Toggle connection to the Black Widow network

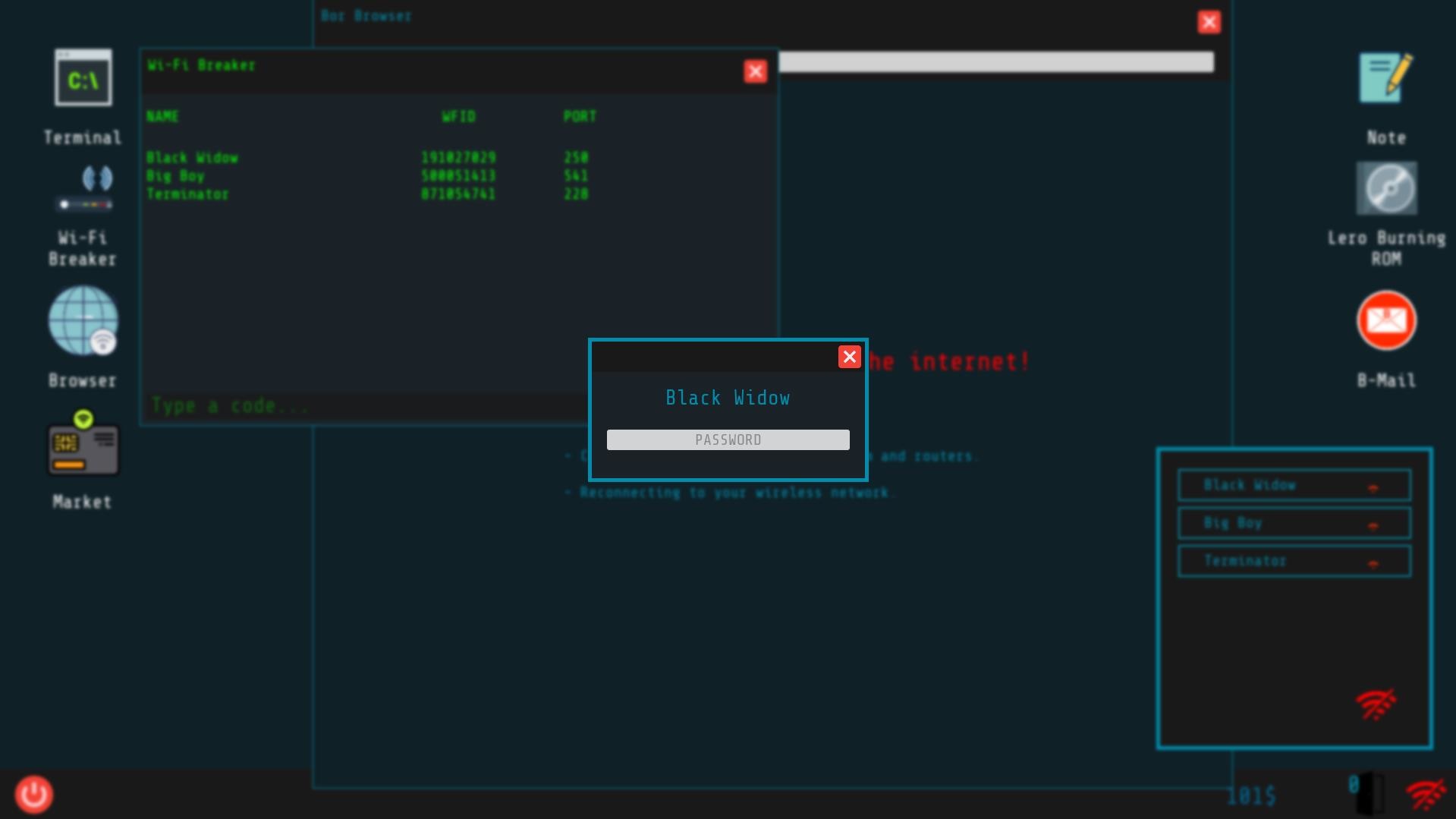(1374, 486)
